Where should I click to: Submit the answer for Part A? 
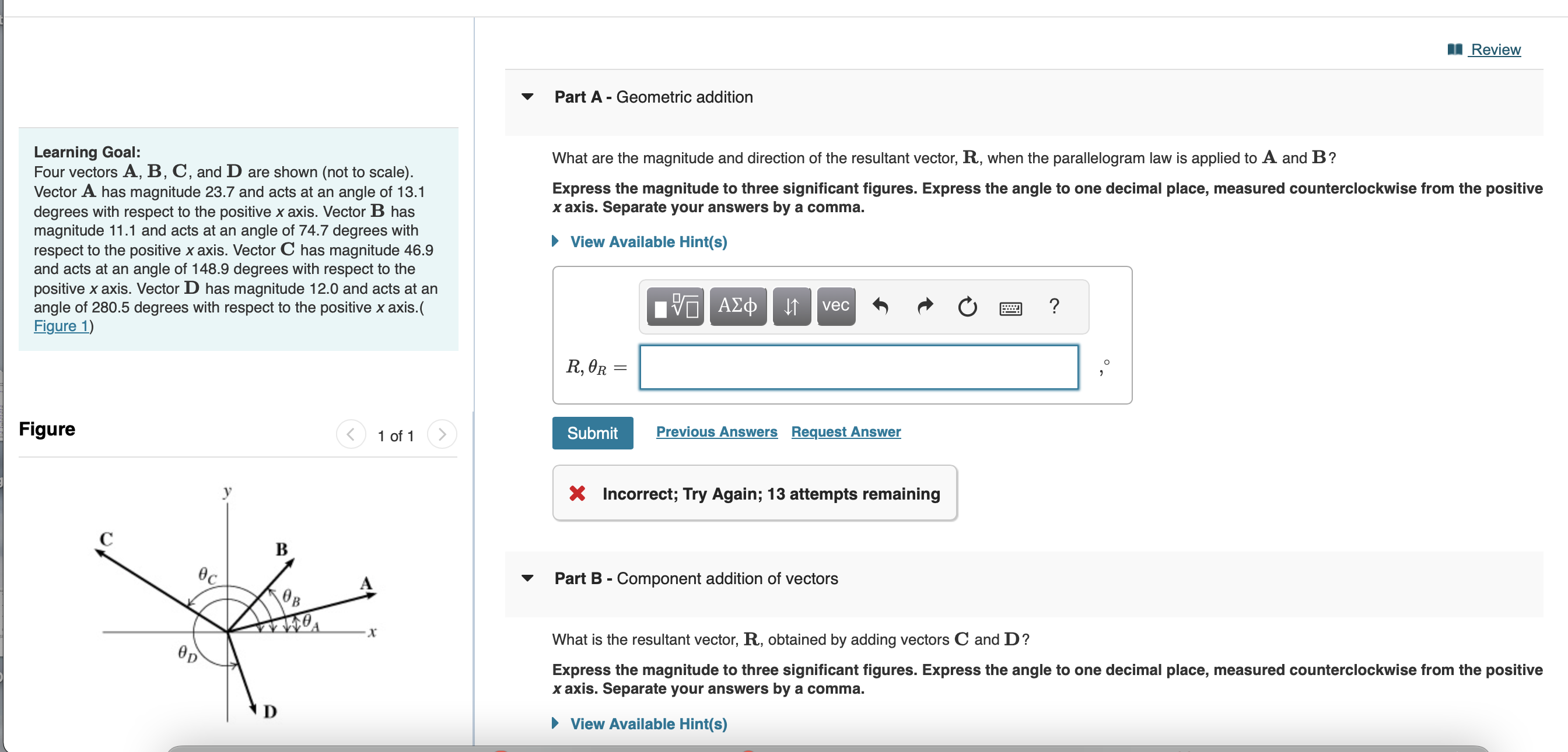[x=591, y=433]
